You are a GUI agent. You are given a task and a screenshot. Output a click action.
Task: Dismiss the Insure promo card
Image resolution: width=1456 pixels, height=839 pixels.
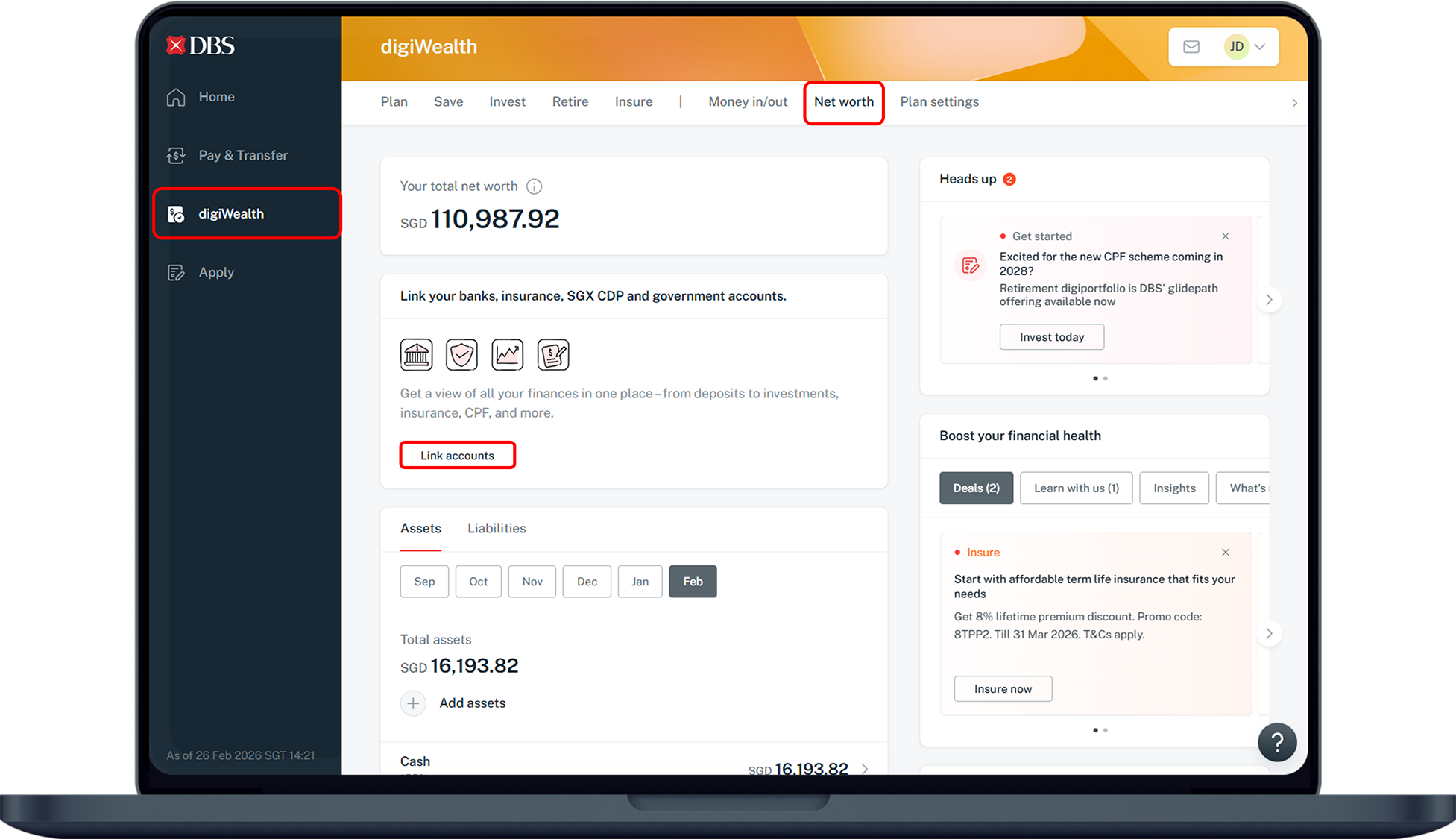pyautogui.click(x=1225, y=553)
